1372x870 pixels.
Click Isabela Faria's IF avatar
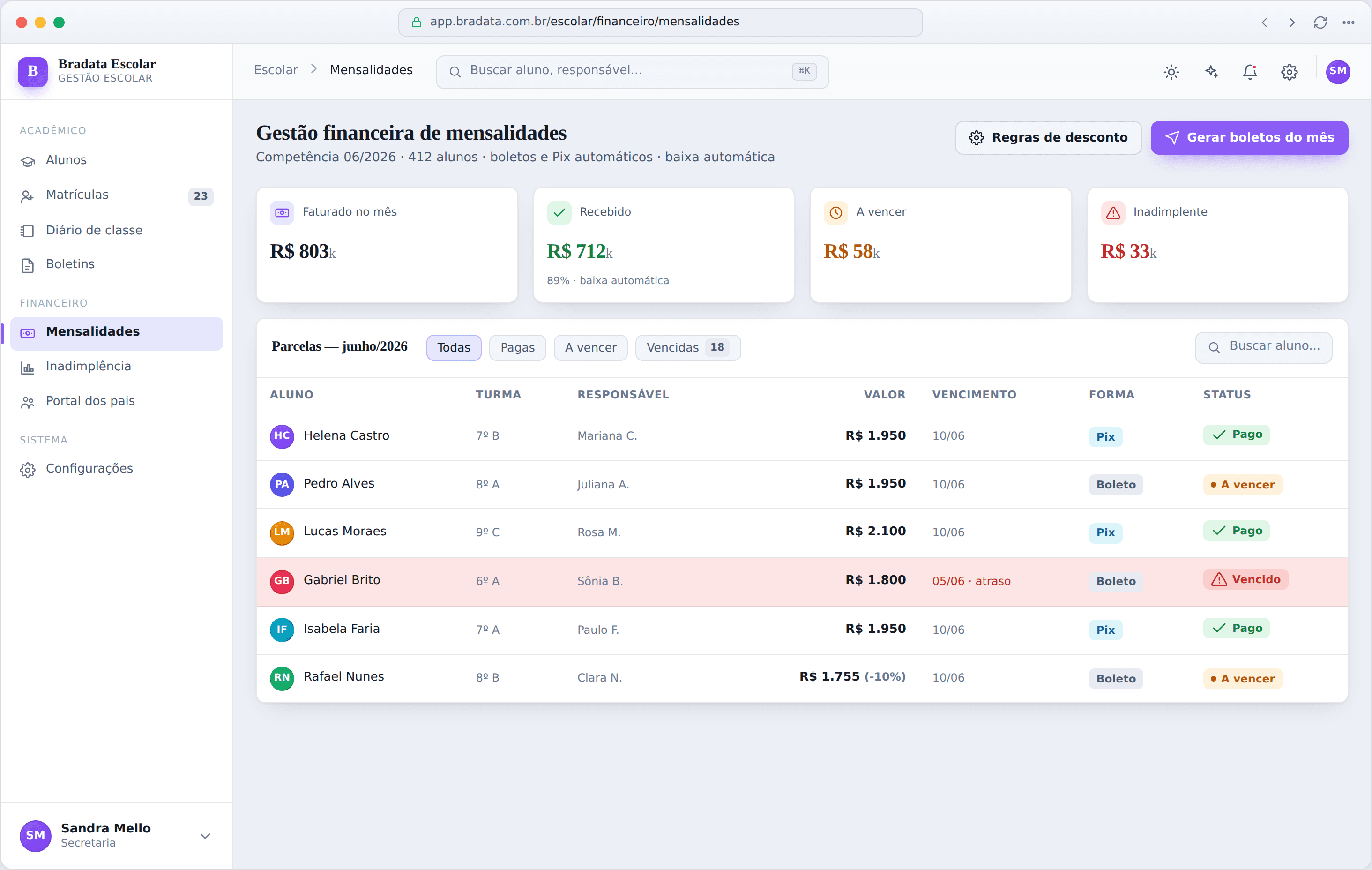(x=282, y=630)
